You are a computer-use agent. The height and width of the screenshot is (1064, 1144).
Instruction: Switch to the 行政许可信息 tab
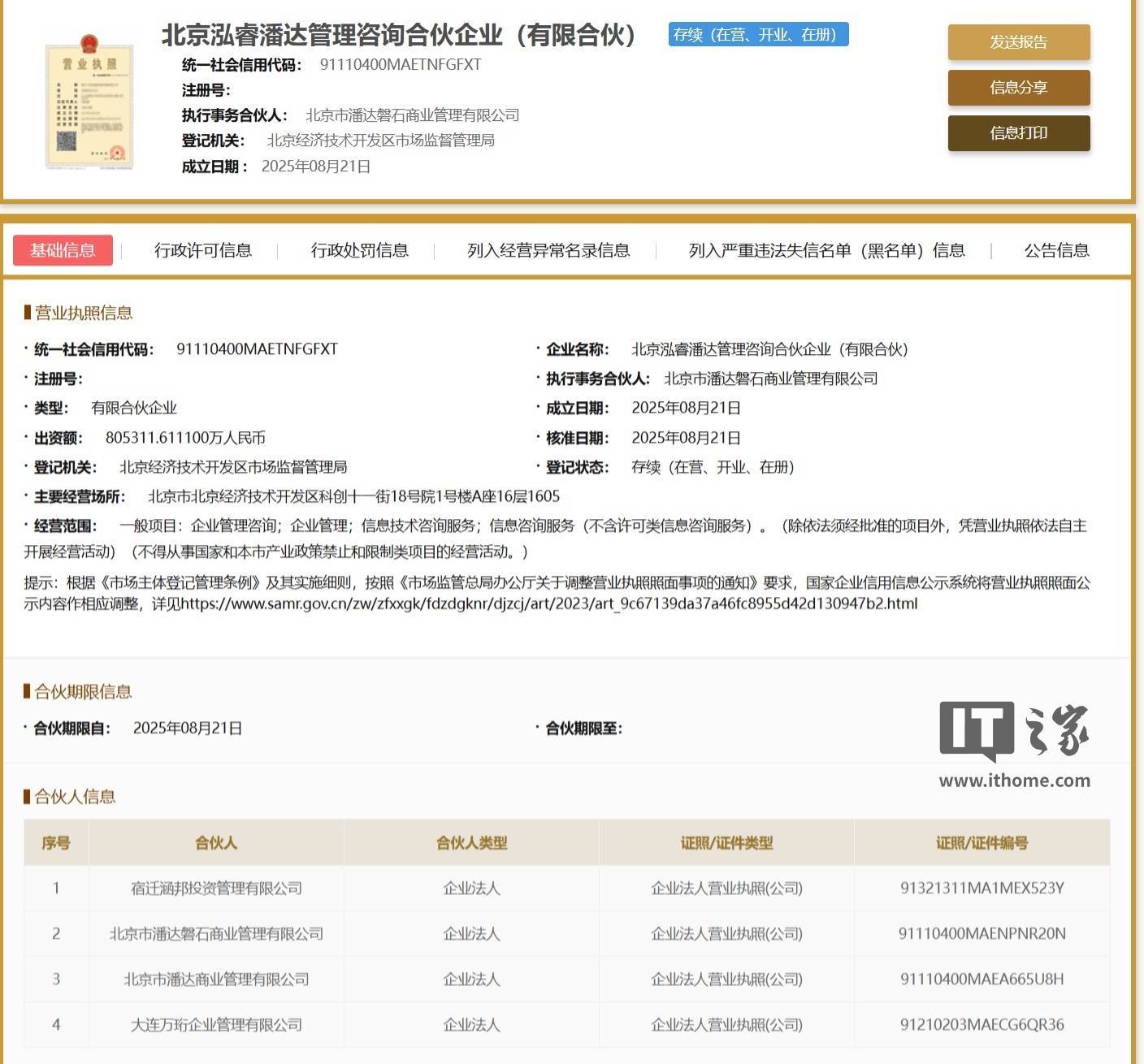tap(204, 251)
